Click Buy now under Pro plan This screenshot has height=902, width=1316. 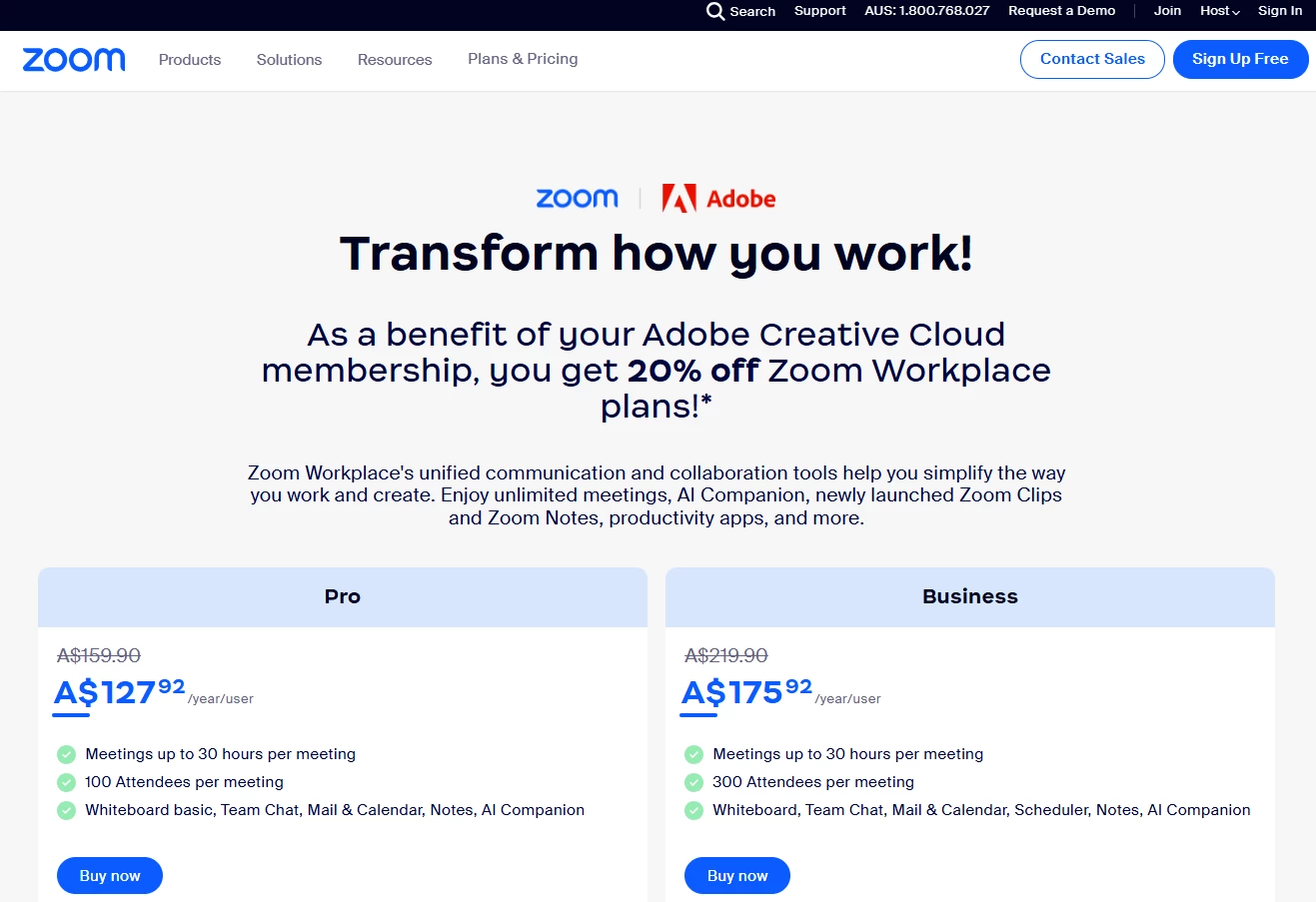tap(110, 876)
